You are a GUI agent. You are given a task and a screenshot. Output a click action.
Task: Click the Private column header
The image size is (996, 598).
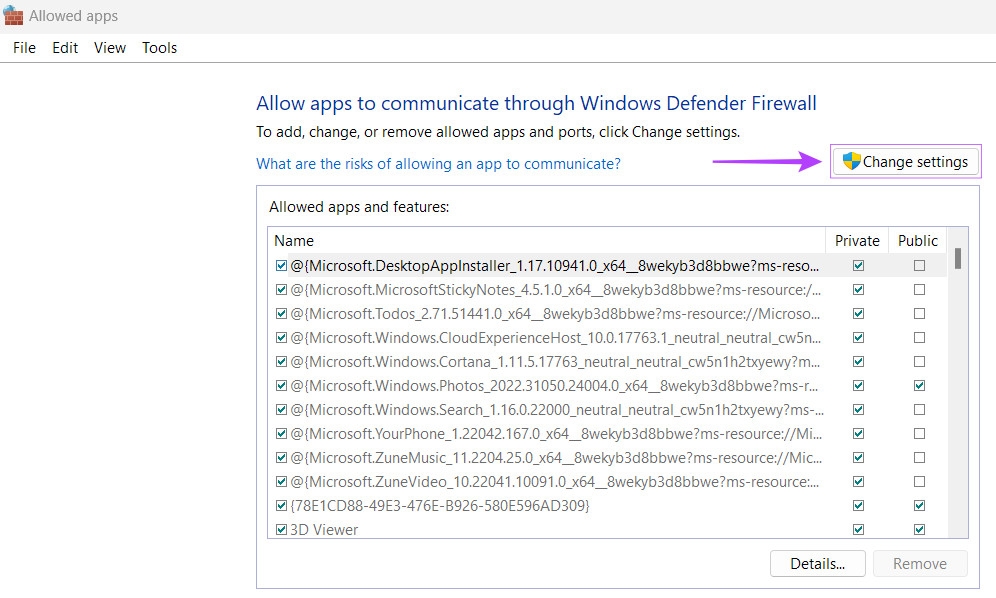click(x=857, y=241)
